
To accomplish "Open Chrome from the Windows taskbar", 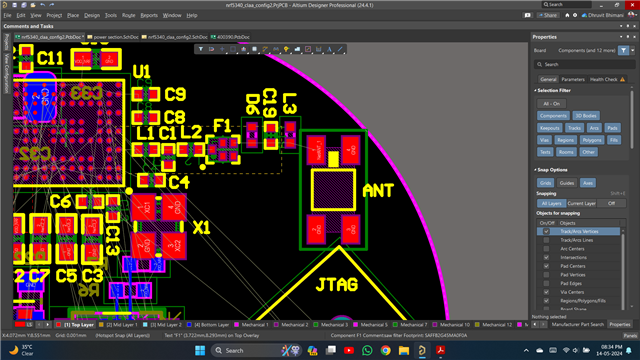I will coord(385,350).
